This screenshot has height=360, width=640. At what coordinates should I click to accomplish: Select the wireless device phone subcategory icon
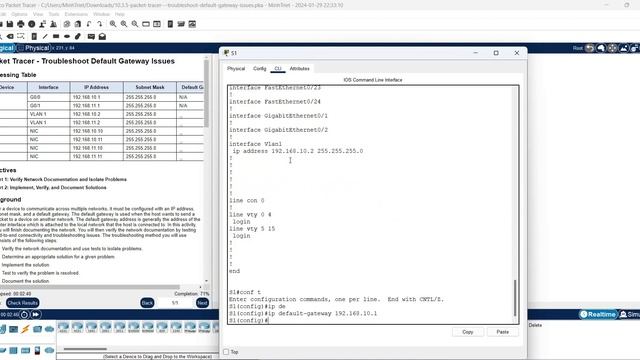pyautogui.click(x=37, y=350)
